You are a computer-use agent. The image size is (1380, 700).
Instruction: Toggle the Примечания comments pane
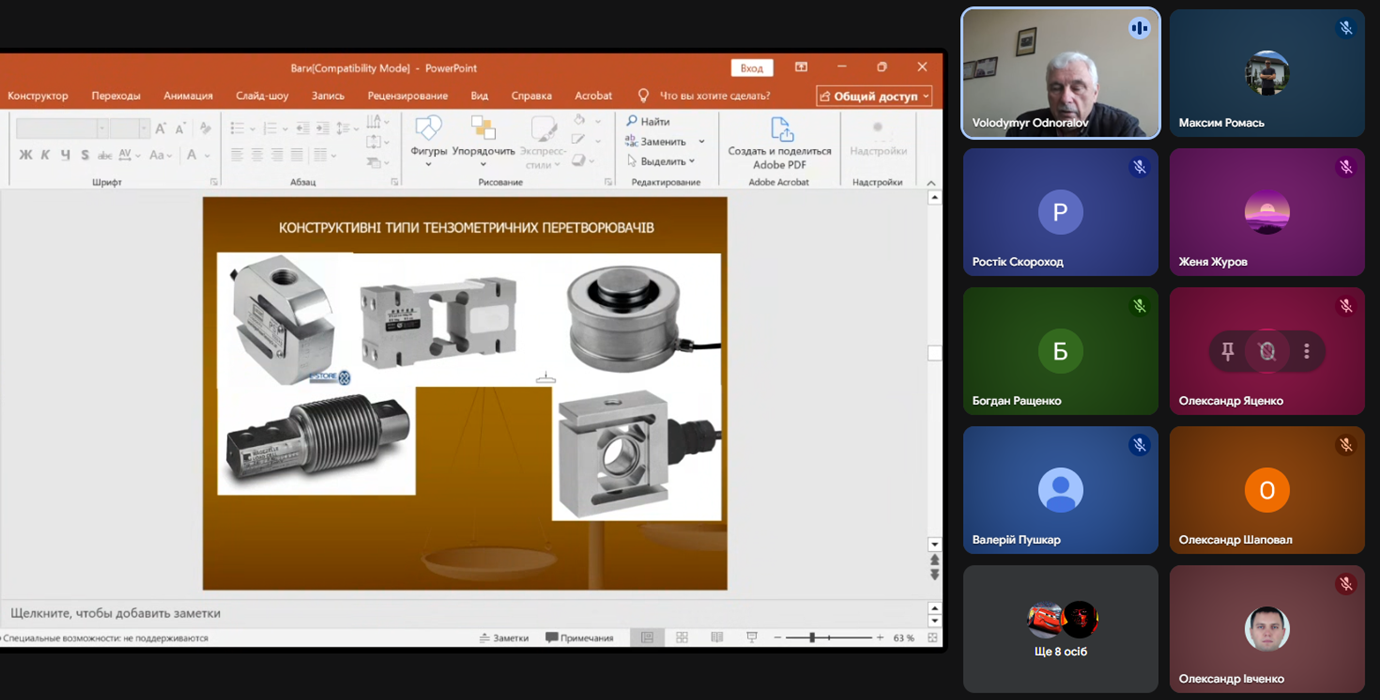[579, 638]
